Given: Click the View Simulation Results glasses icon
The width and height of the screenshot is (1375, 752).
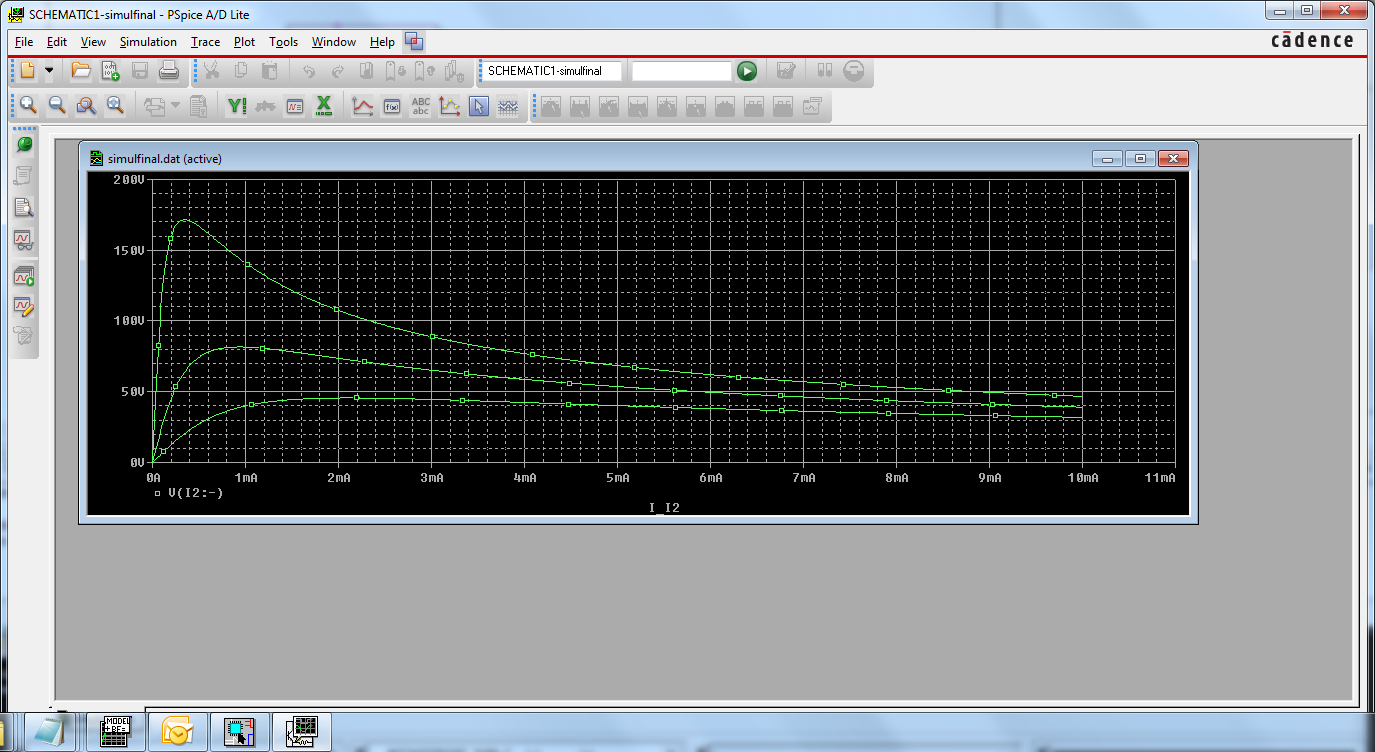Looking at the screenshot, I should coord(24,240).
